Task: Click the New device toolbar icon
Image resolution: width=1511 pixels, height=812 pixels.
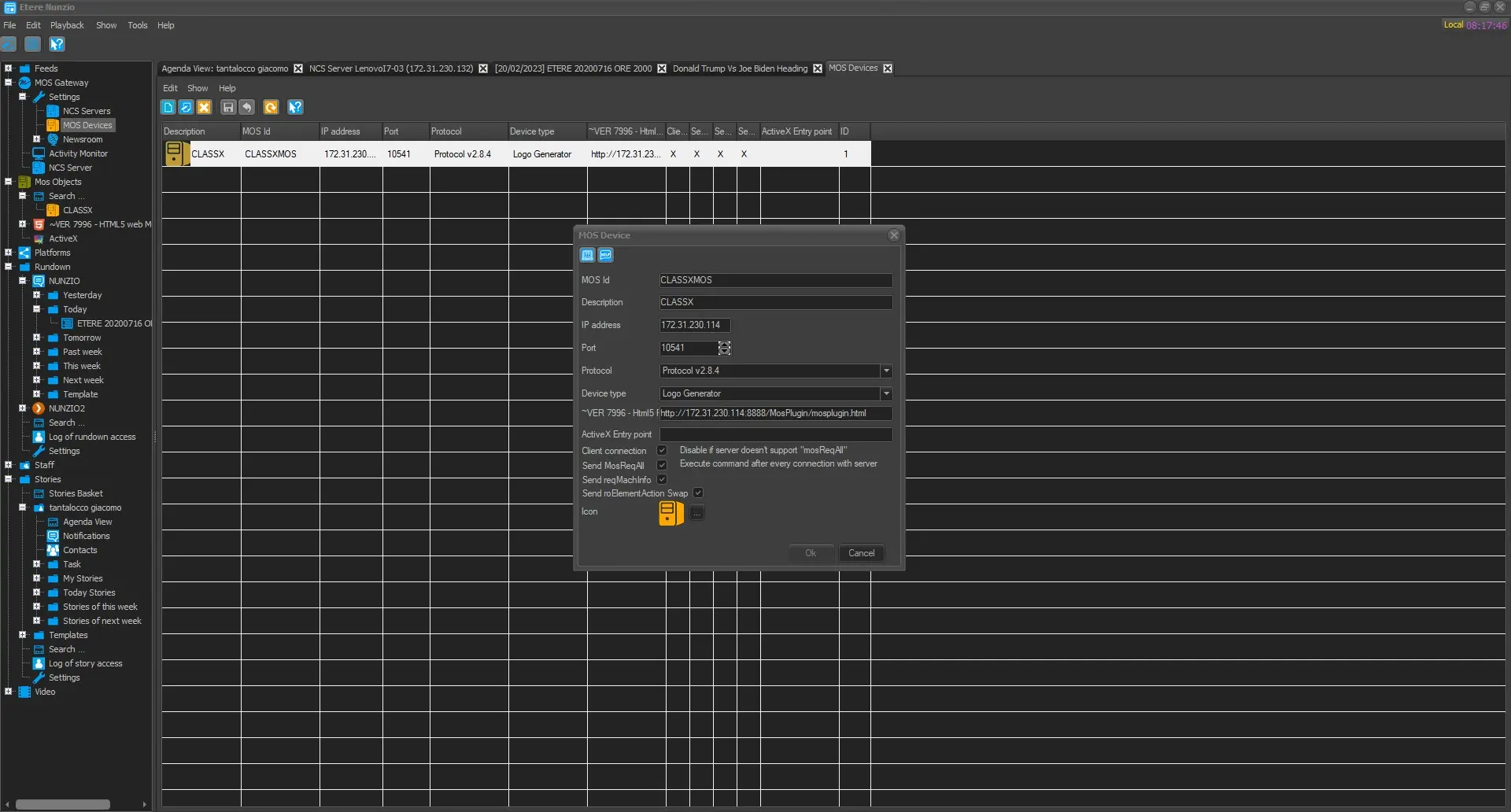Action: click(168, 107)
